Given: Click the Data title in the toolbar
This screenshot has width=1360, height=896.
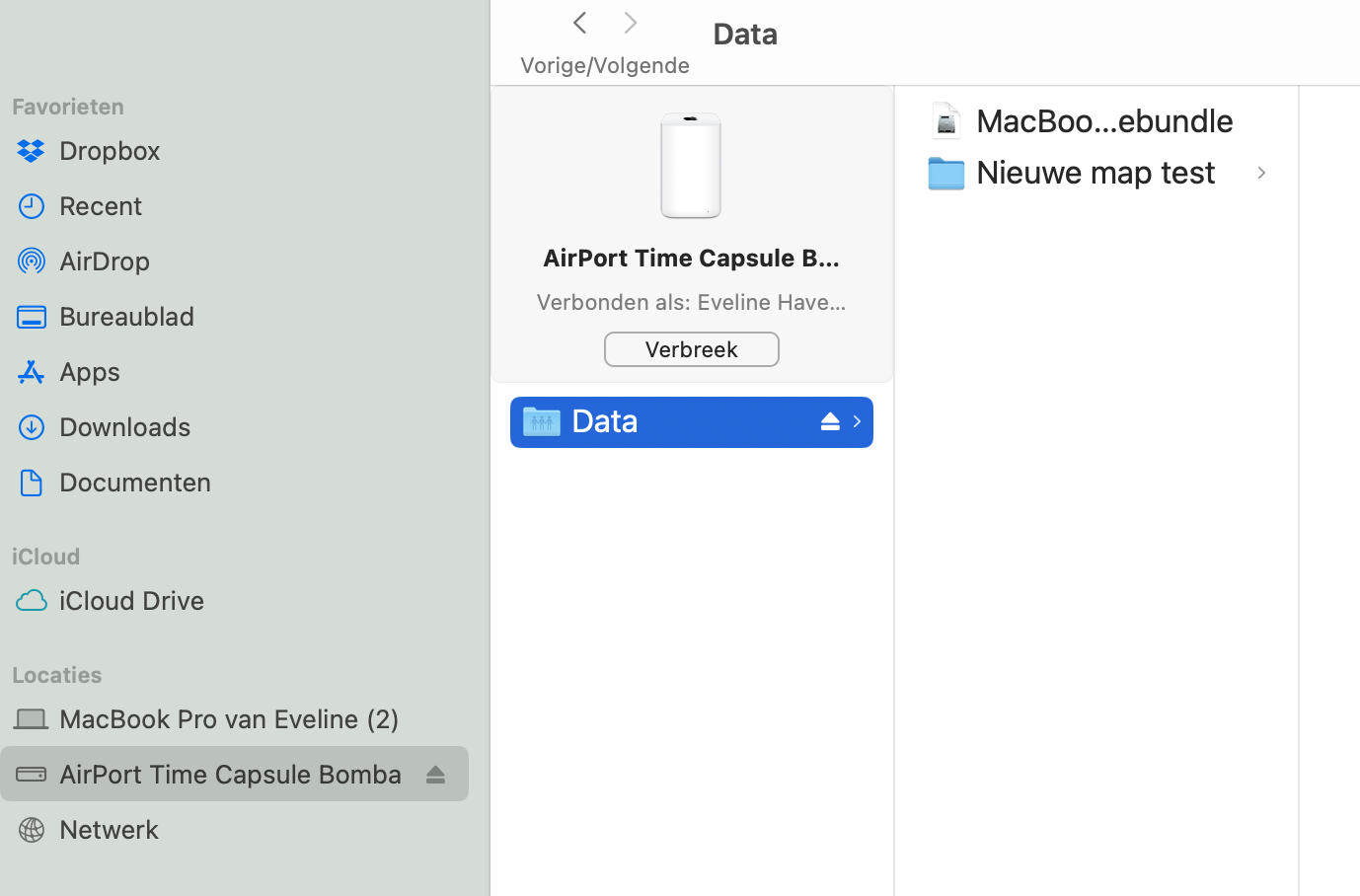Looking at the screenshot, I should (x=744, y=33).
